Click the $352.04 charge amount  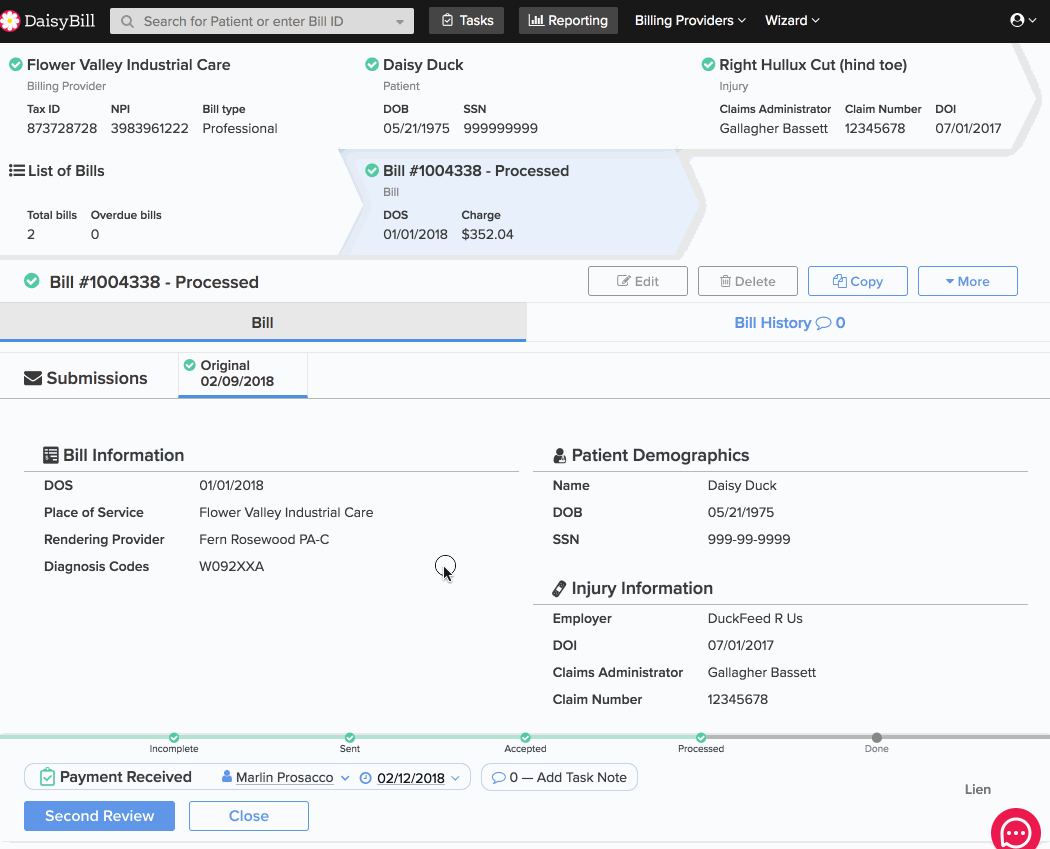coord(488,234)
